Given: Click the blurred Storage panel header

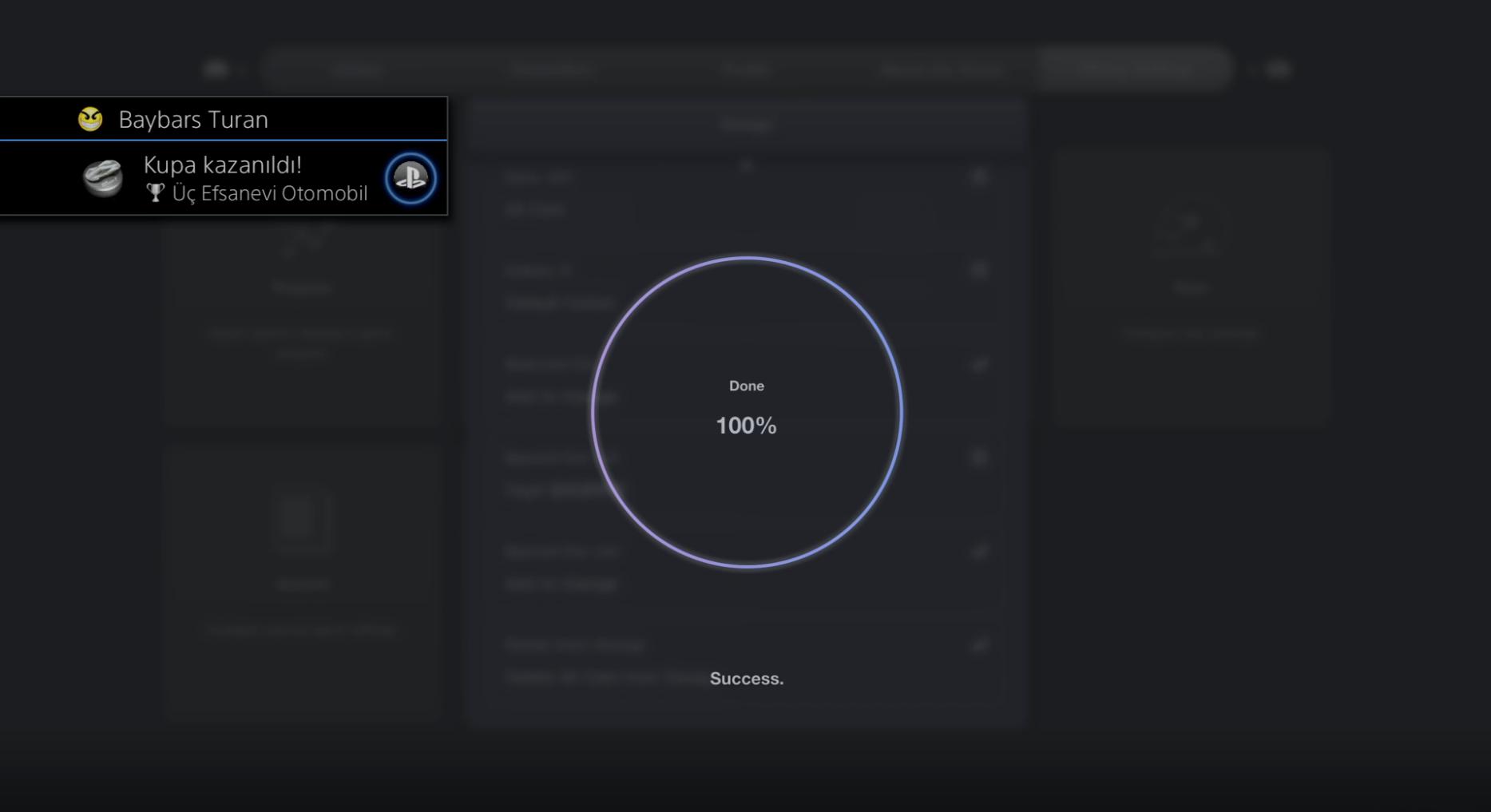Looking at the screenshot, I should pos(746,125).
